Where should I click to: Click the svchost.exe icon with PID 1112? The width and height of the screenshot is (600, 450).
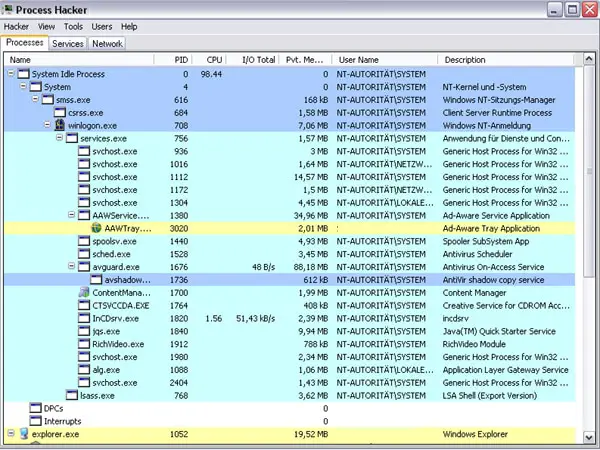click(x=84, y=177)
